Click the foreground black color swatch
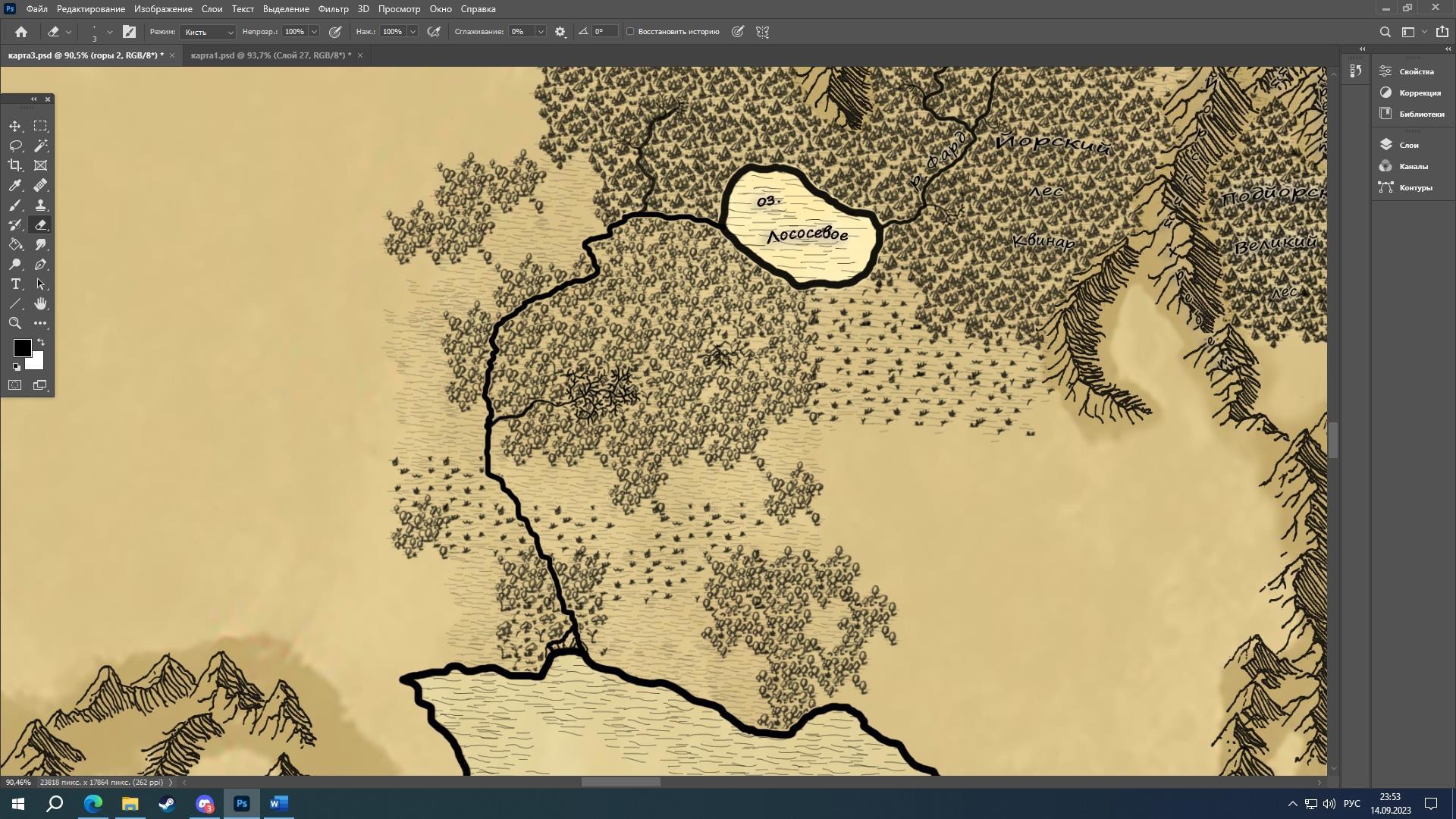The image size is (1456, 819). point(22,348)
